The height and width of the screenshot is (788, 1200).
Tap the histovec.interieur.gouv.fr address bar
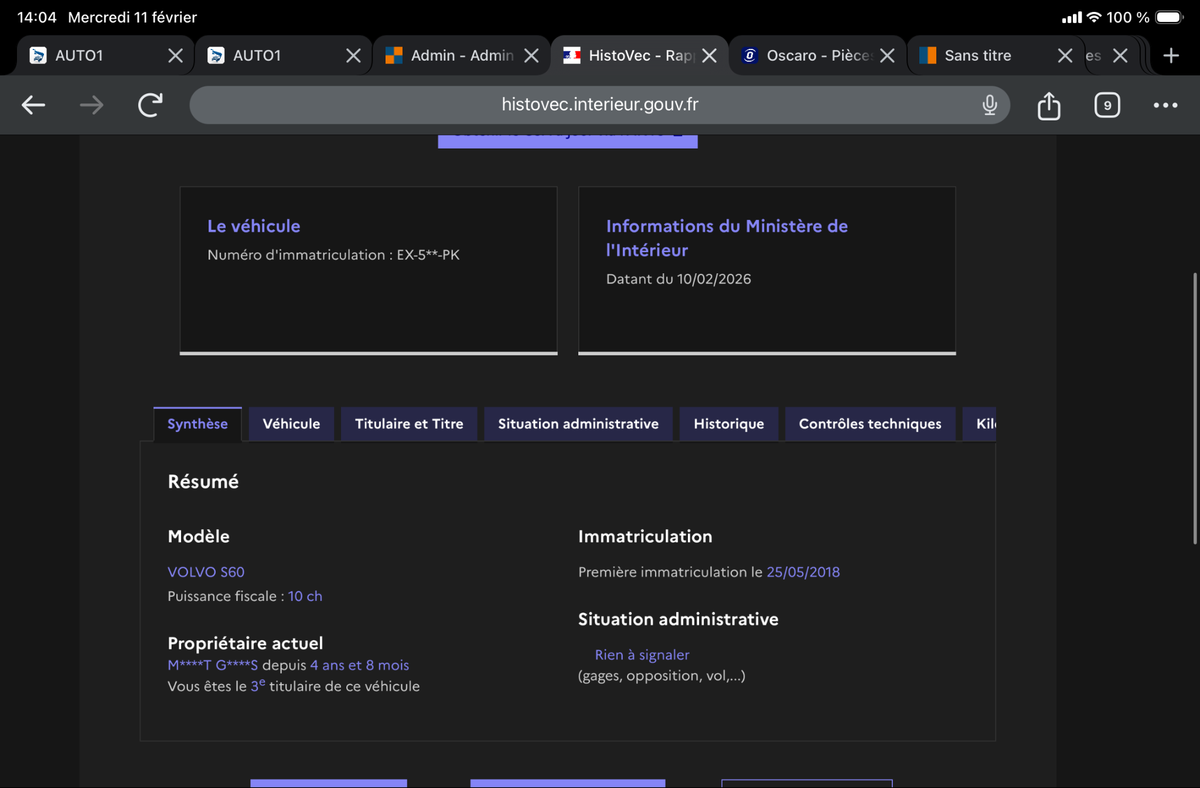point(600,105)
